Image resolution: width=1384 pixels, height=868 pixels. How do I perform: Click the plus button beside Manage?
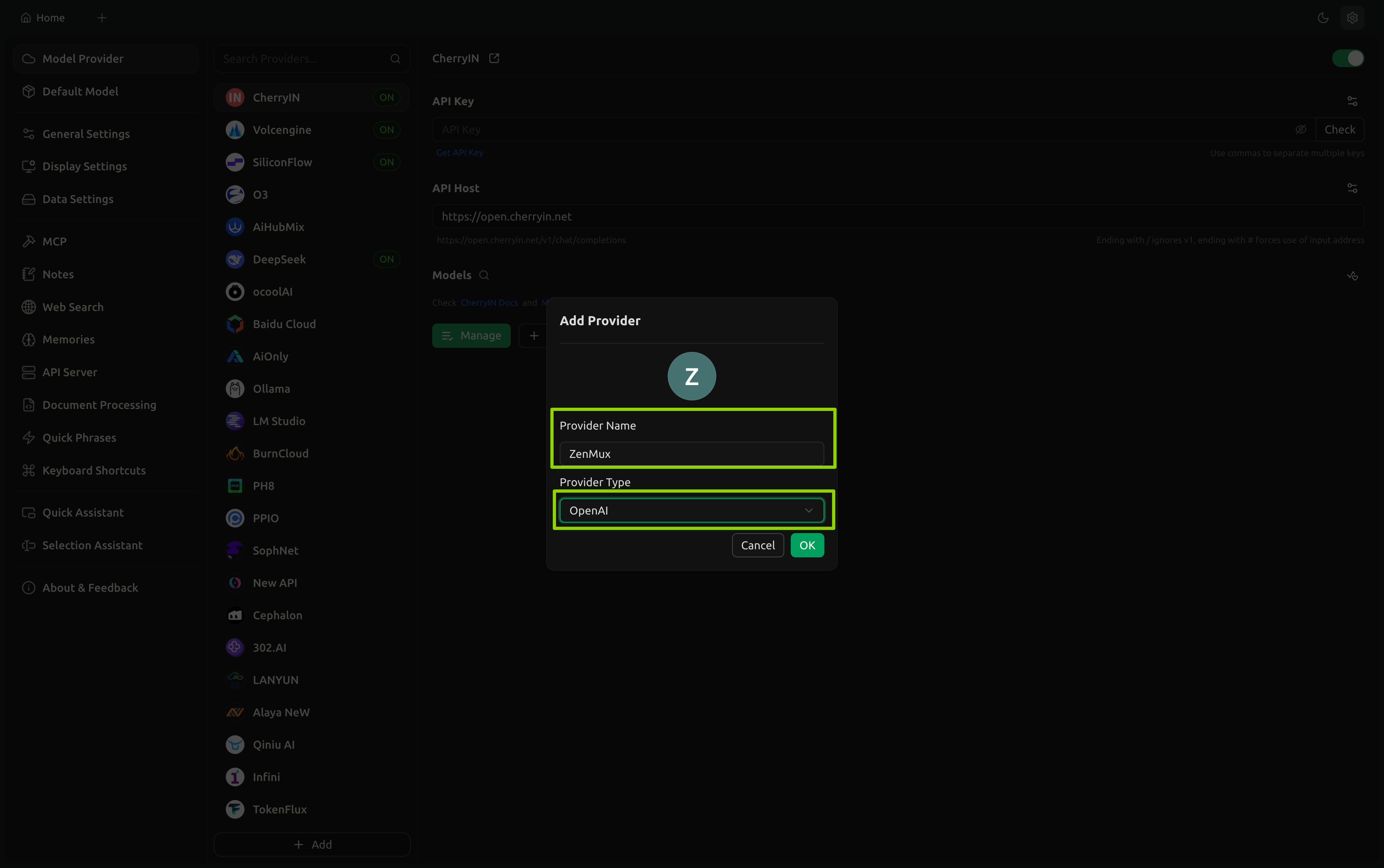pos(533,335)
